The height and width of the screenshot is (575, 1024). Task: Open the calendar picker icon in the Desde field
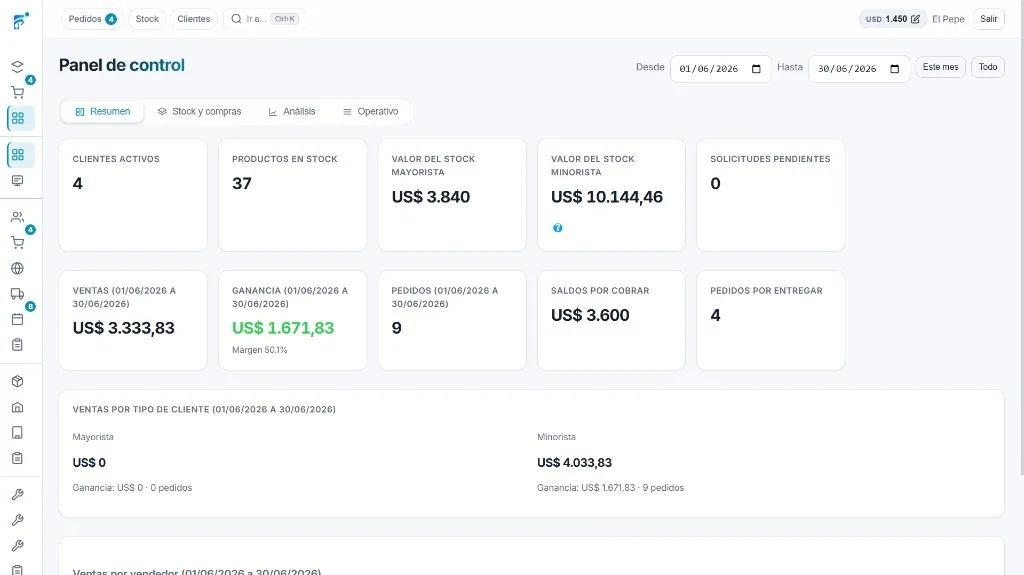coord(756,69)
